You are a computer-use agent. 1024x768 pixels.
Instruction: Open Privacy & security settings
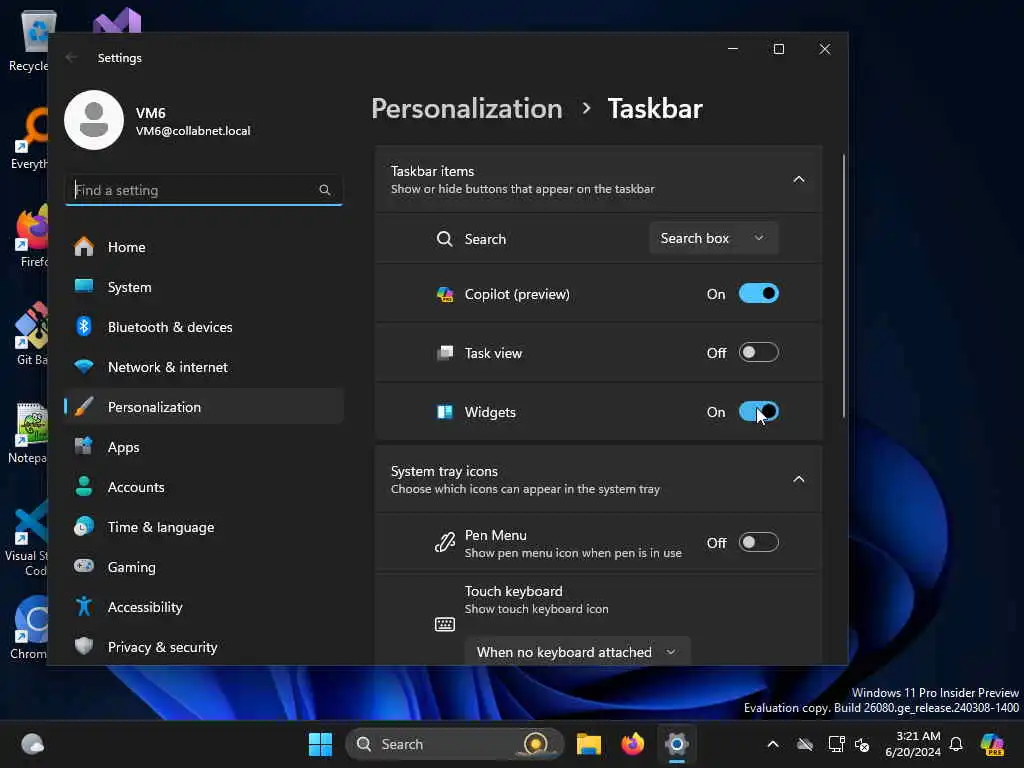(204, 647)
